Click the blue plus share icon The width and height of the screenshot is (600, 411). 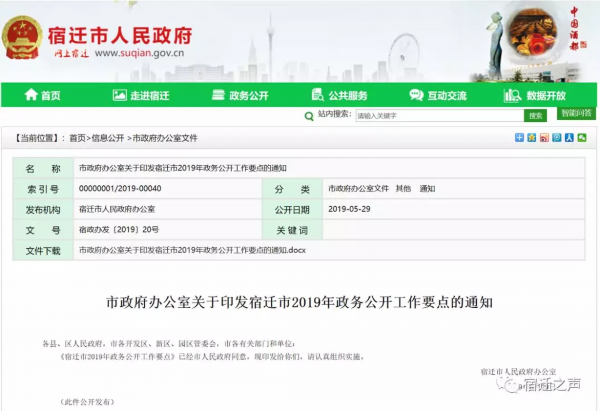click(520, 138)
